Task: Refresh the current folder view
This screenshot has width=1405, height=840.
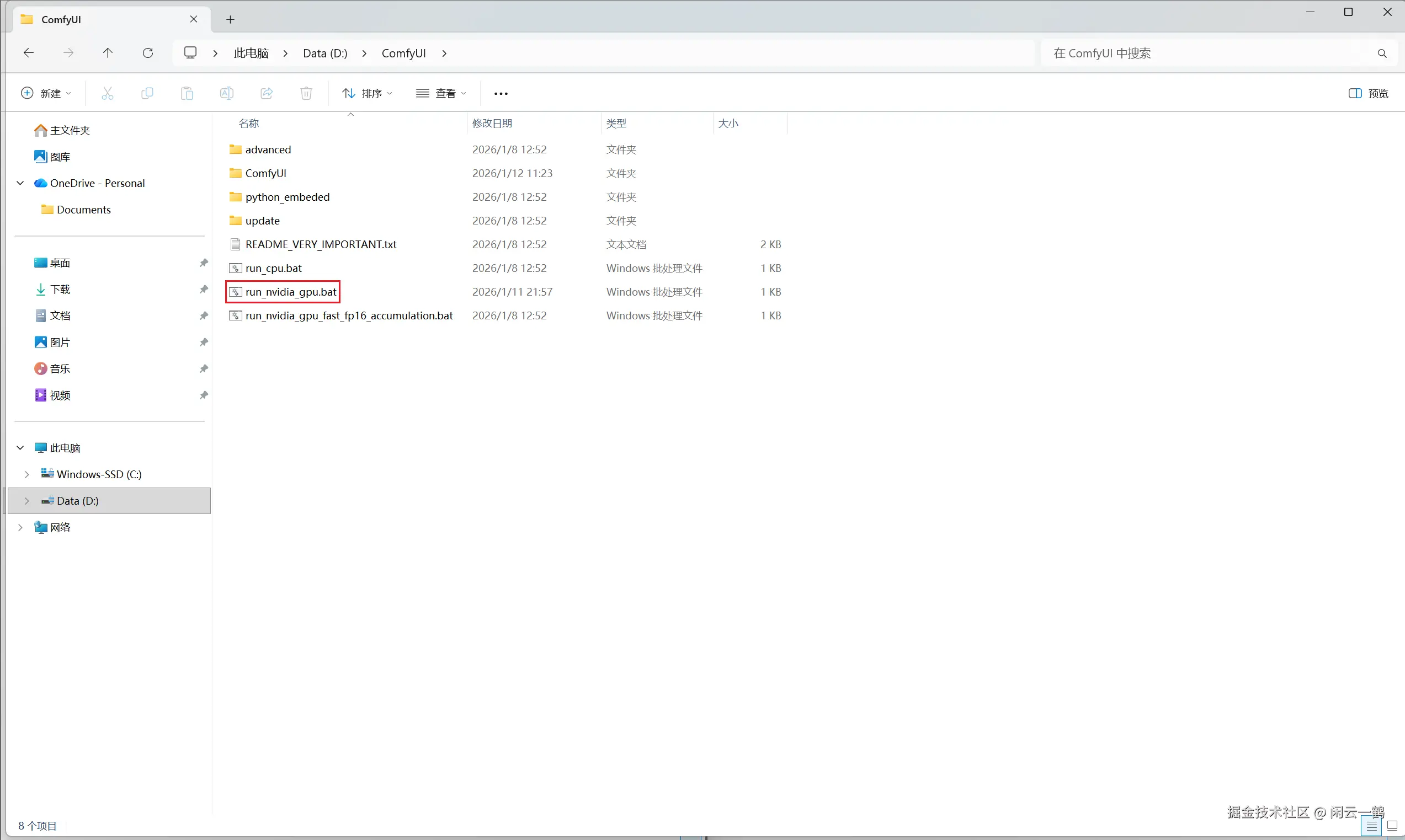Action: 148,53
